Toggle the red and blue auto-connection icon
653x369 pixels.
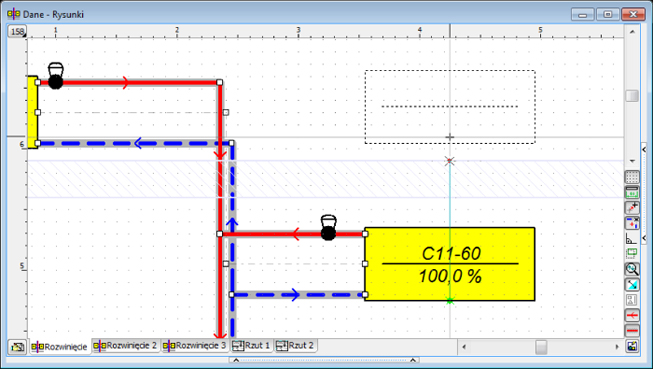click(632, 223)
